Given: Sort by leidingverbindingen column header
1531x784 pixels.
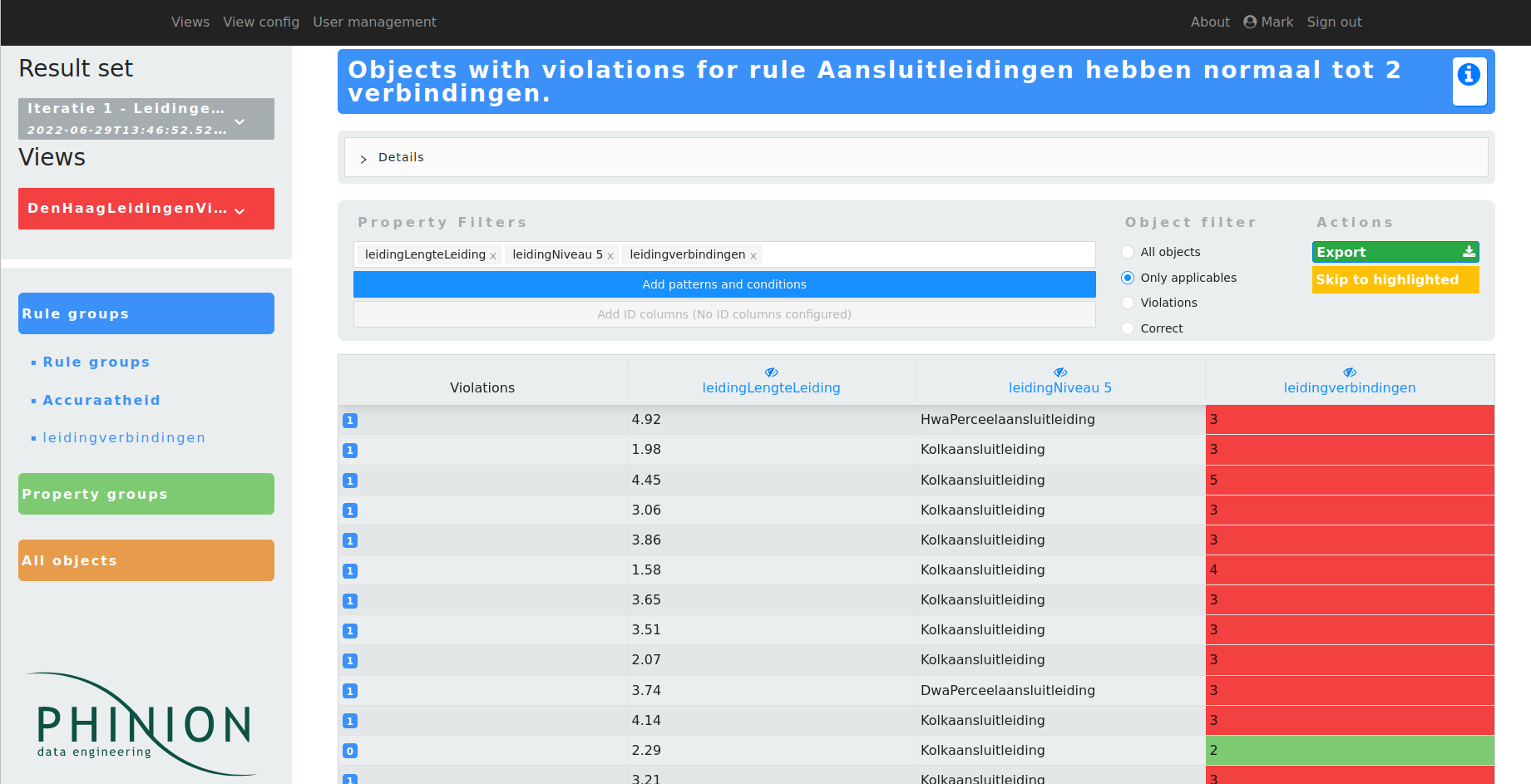Looking at the screenshot, I should click(1350, 387).
